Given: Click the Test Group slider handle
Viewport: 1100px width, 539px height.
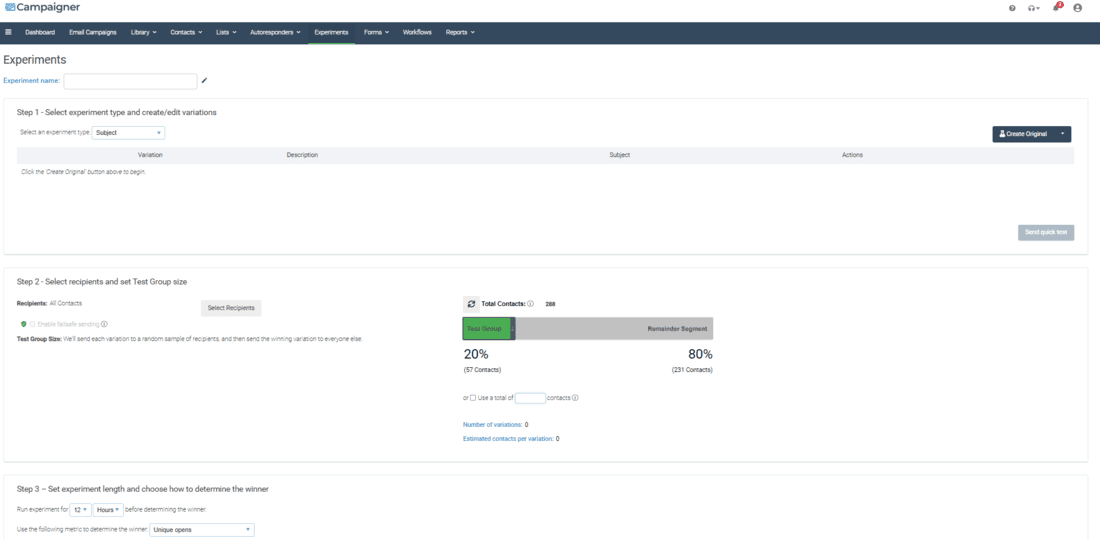Looking at the screenshot, I should tap(513, 329).
